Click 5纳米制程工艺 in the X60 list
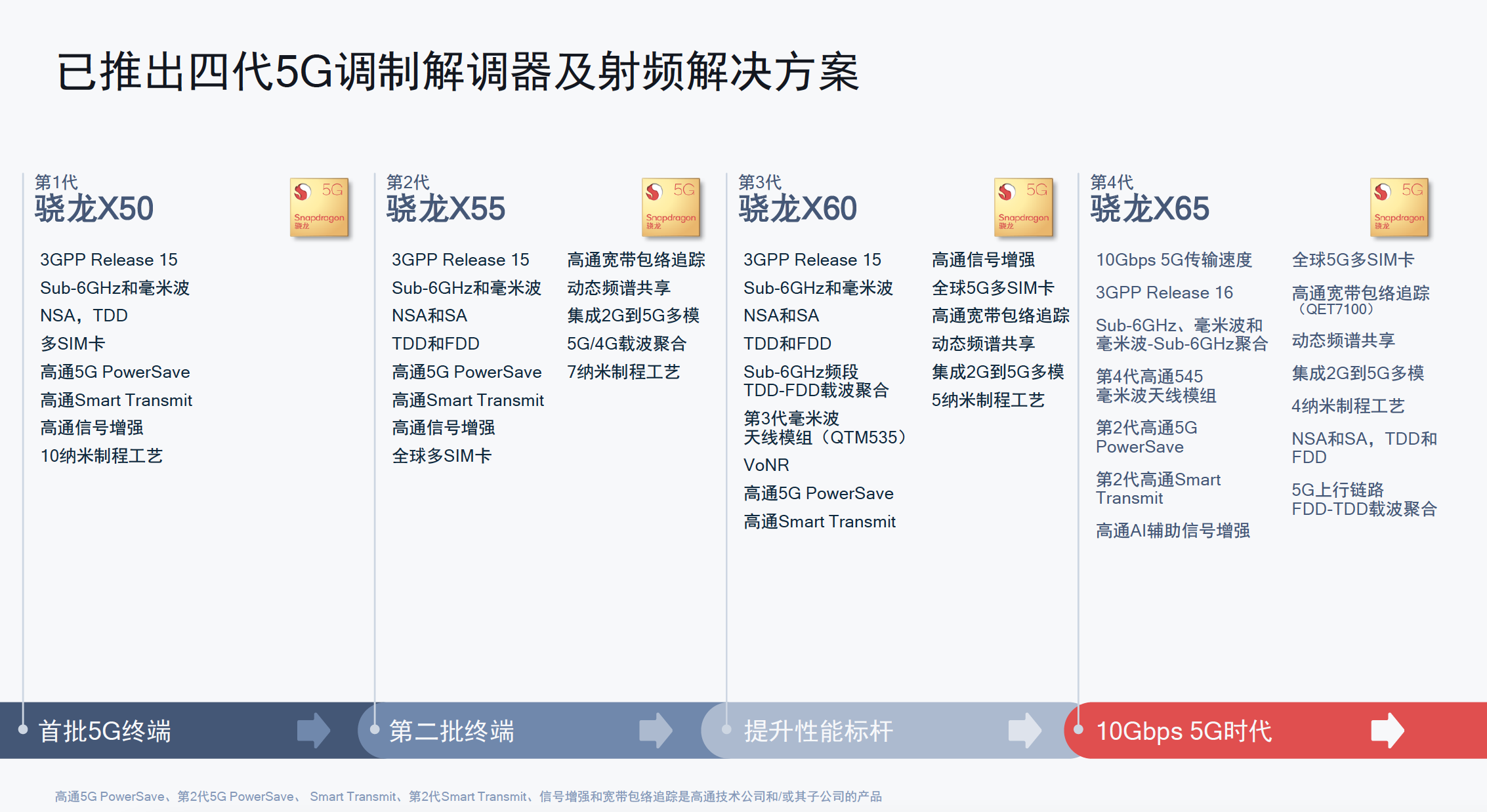Viewport: 1487px width, 812px height. (988, 400)
